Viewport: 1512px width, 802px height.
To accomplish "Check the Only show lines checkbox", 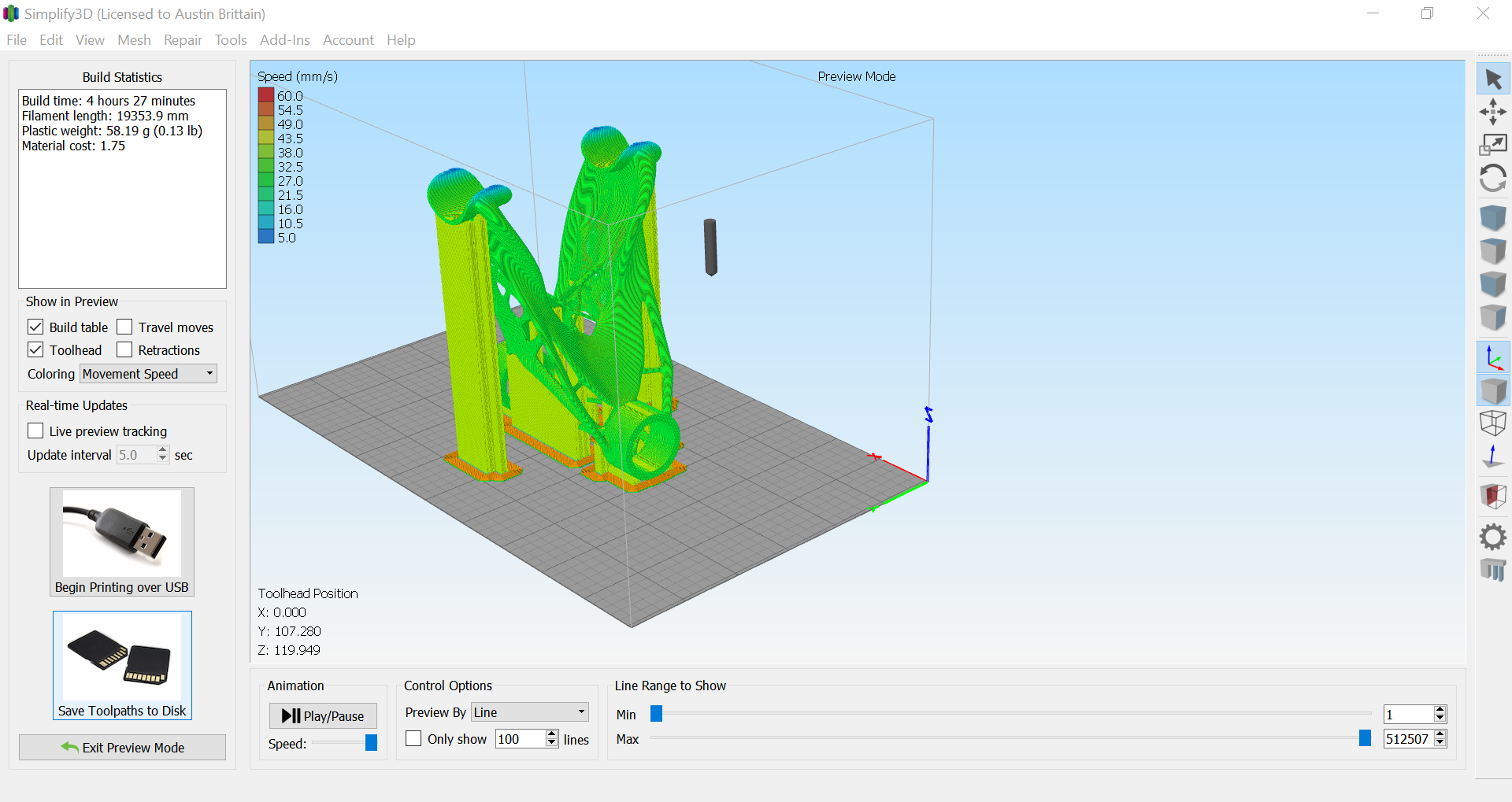I will point(413,738).
